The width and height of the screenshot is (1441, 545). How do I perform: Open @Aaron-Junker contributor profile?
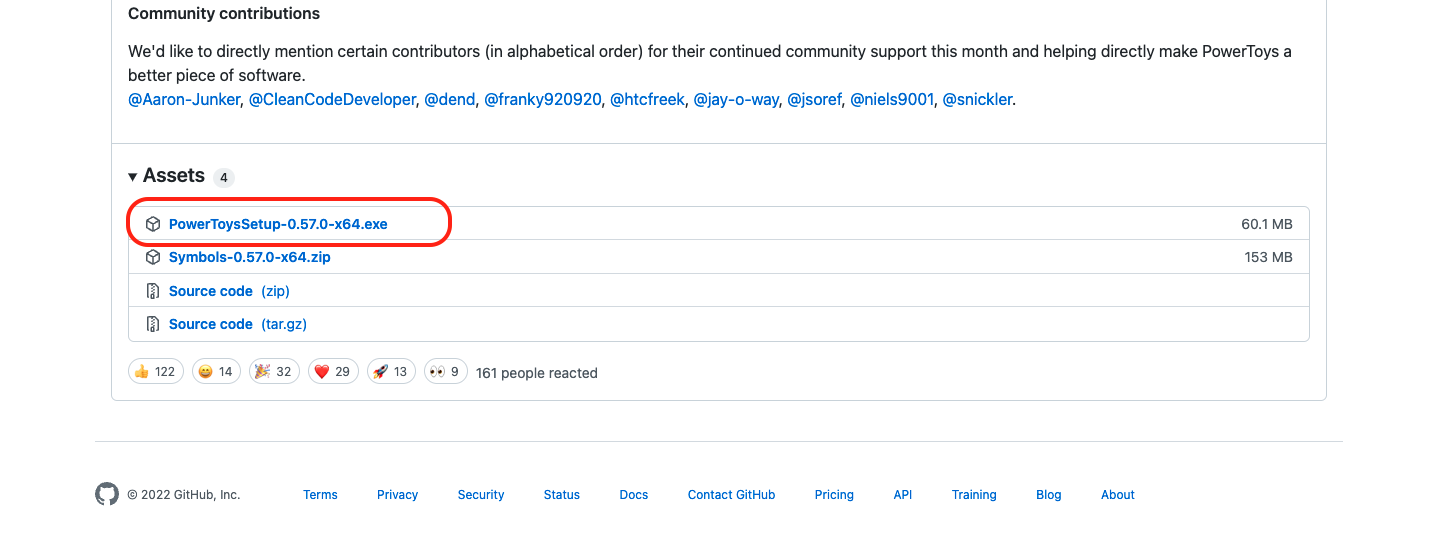[x=184, y=99]
